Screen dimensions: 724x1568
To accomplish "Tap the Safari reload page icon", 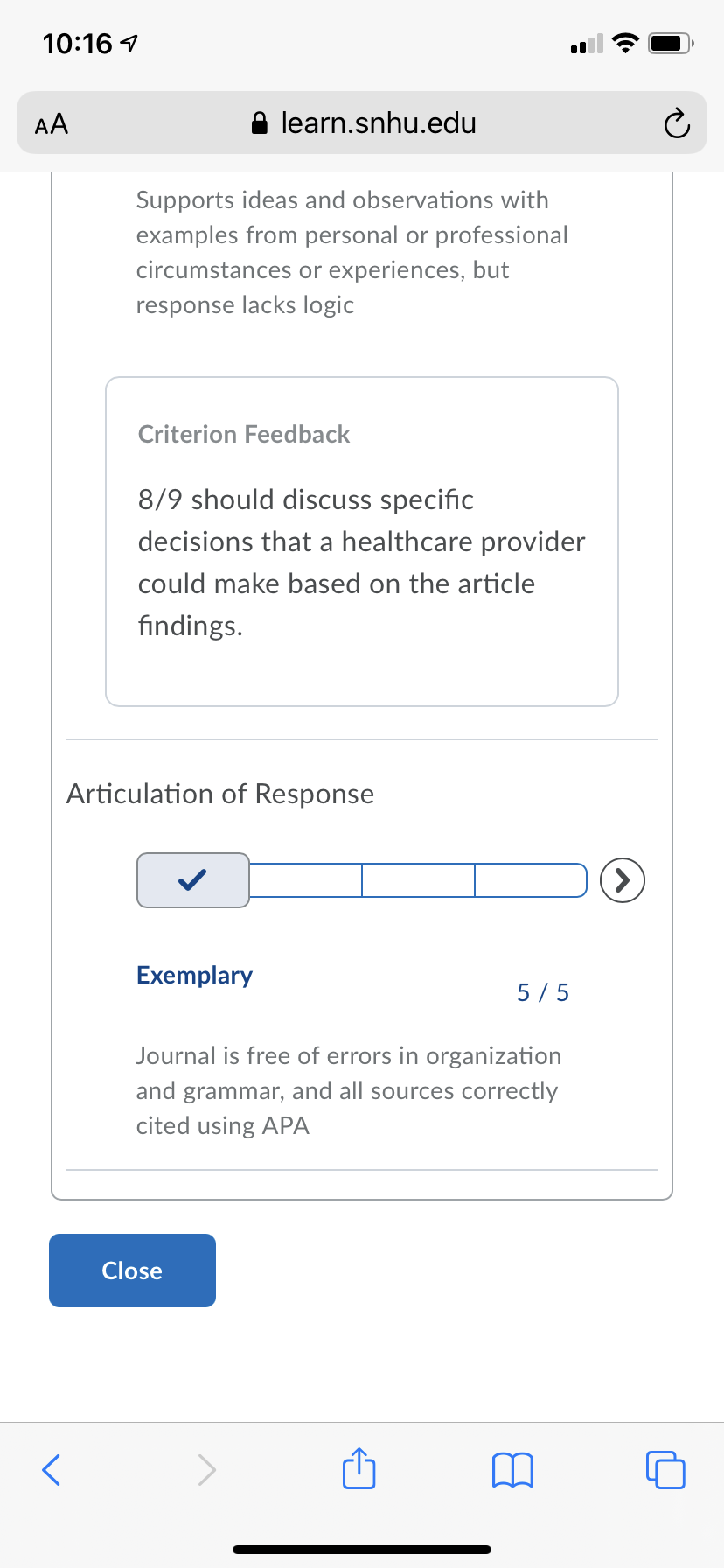I will pyautogui.click(x=676, y=124).
